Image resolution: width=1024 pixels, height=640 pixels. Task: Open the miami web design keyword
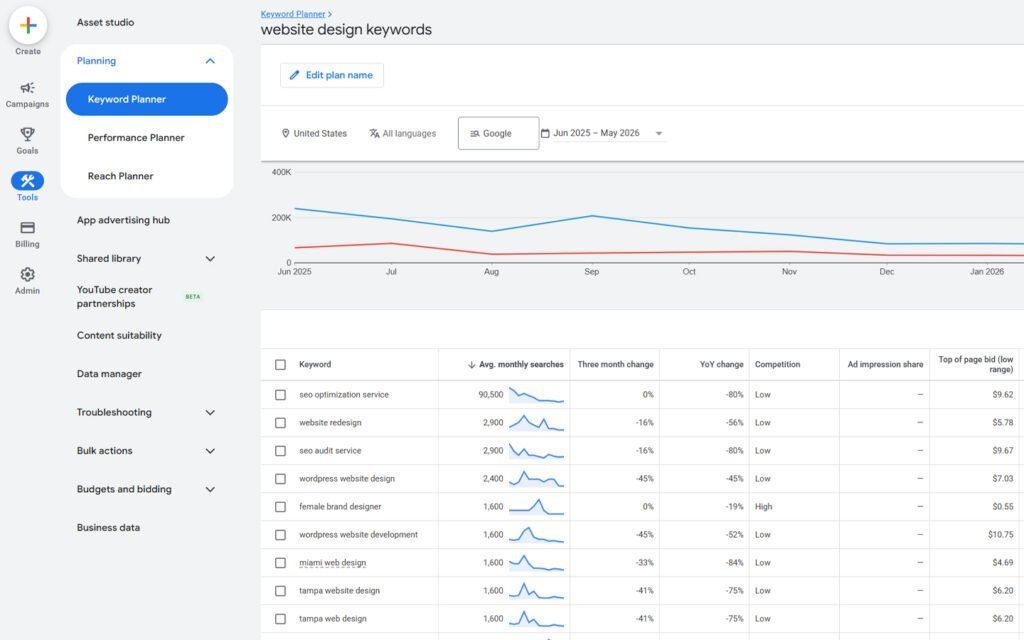point(332,562)
